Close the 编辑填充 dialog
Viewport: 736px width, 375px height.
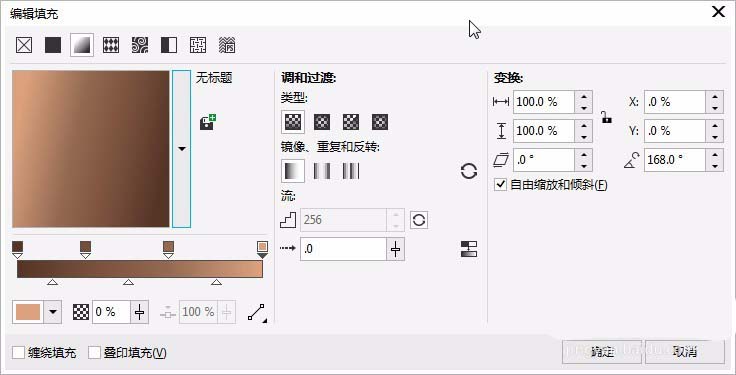(x=718, y=12)
